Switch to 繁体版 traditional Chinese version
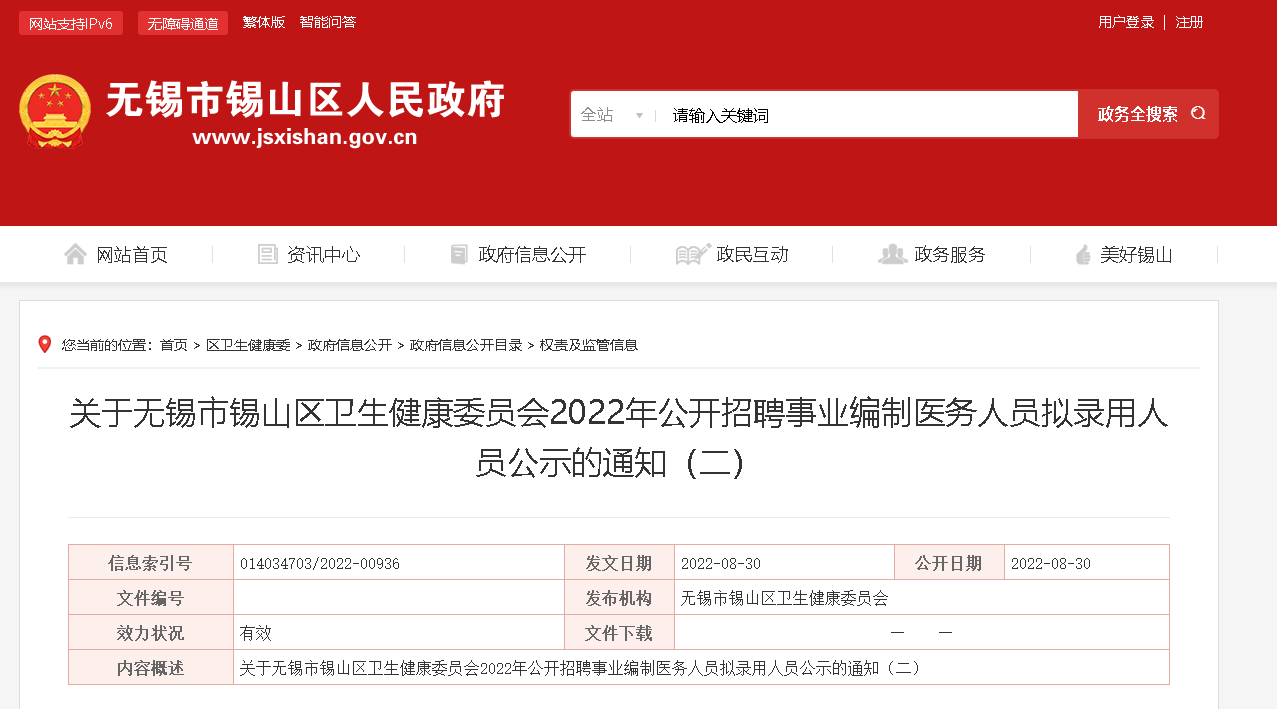Screen dimensions: 1277x709 tap(263, 22)
